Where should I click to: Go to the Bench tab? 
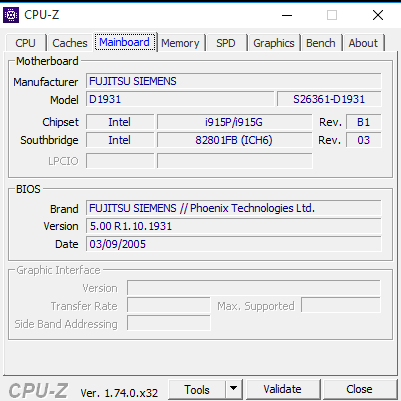point(321,43)
